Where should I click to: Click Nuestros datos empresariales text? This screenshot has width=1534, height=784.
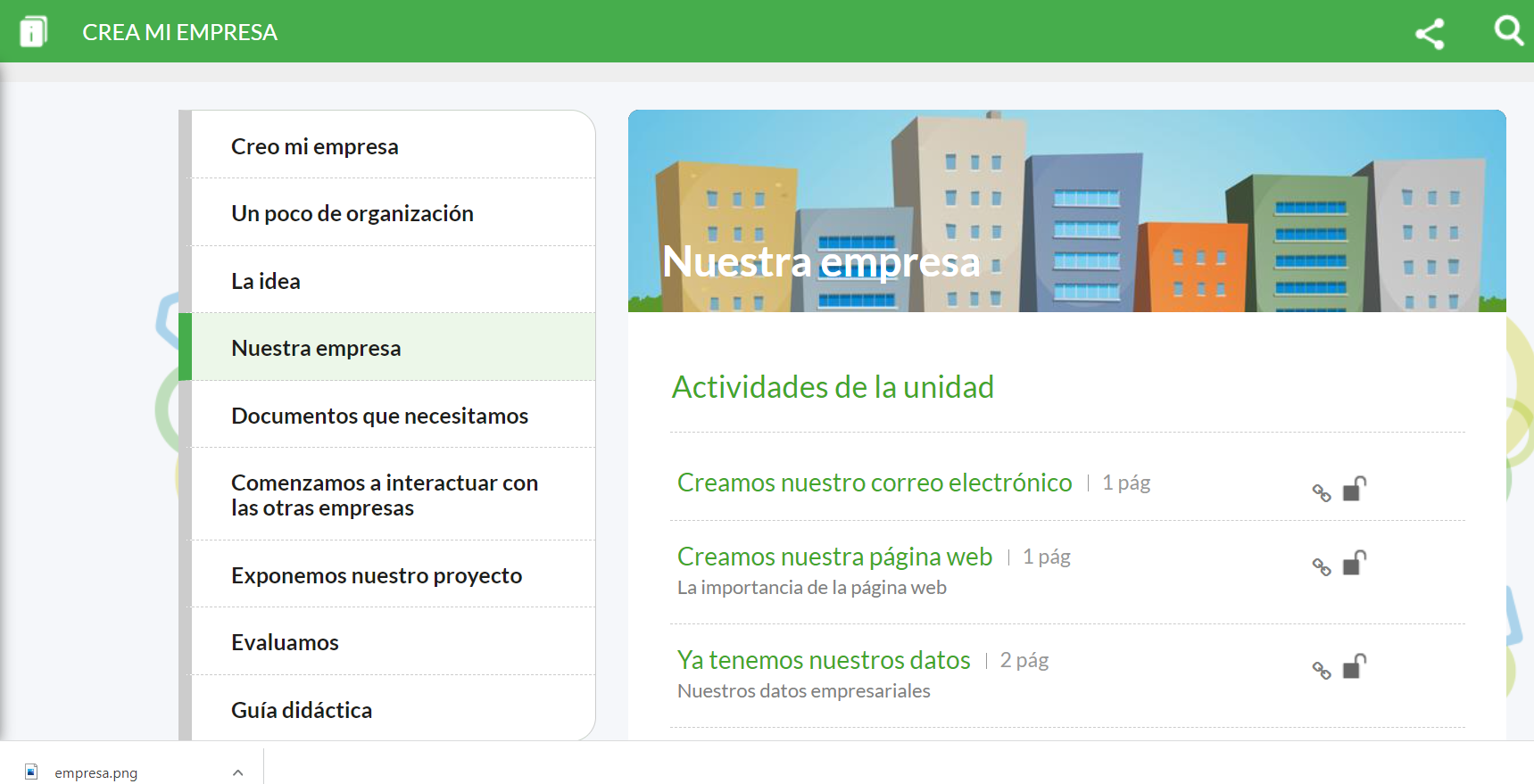coord(804,691)
